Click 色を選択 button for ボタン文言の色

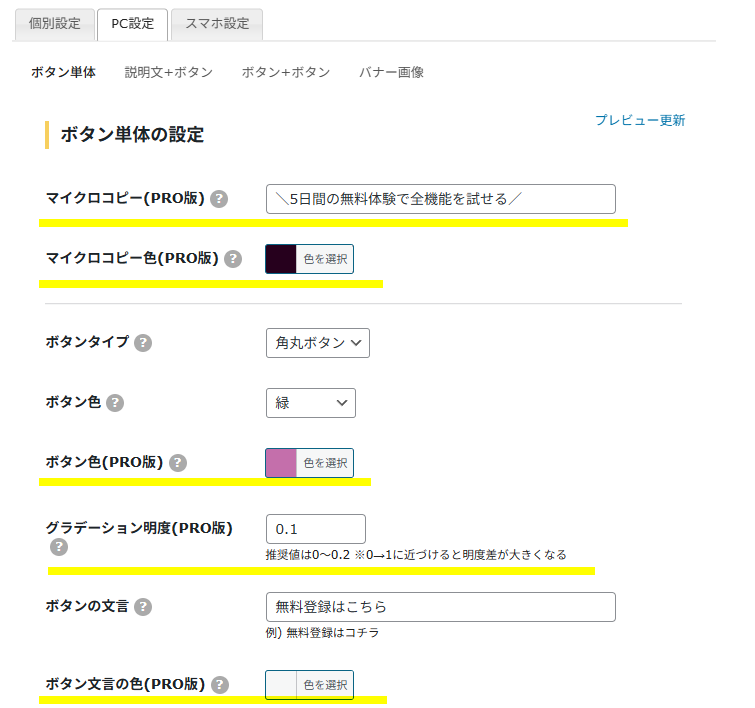pyautogui.click(x=325, y=684)
